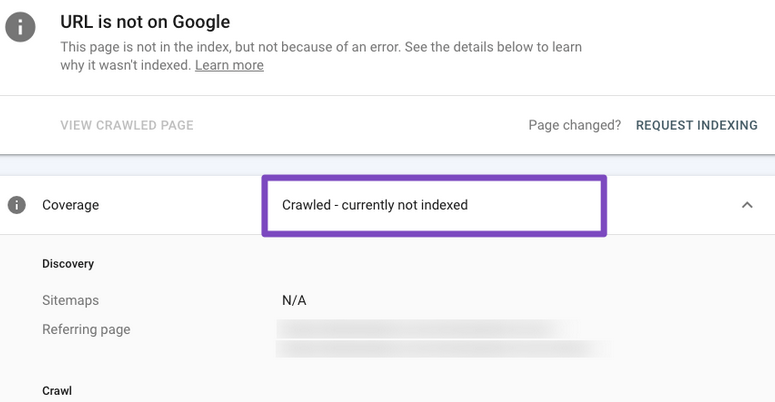Click the 'Crawled - currently not indexed' status
This screenshot has width=775, height=402.
[x=375, y=205]
